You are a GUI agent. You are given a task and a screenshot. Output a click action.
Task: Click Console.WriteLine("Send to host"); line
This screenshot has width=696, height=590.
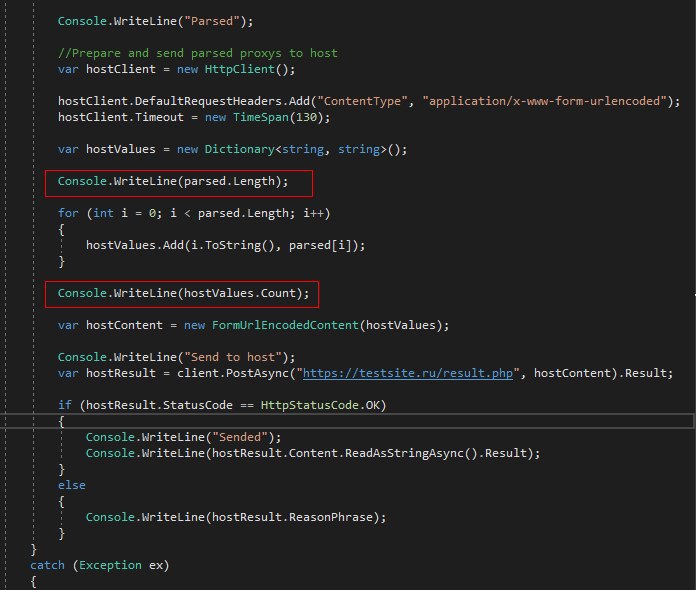click(x=176, y=357)
